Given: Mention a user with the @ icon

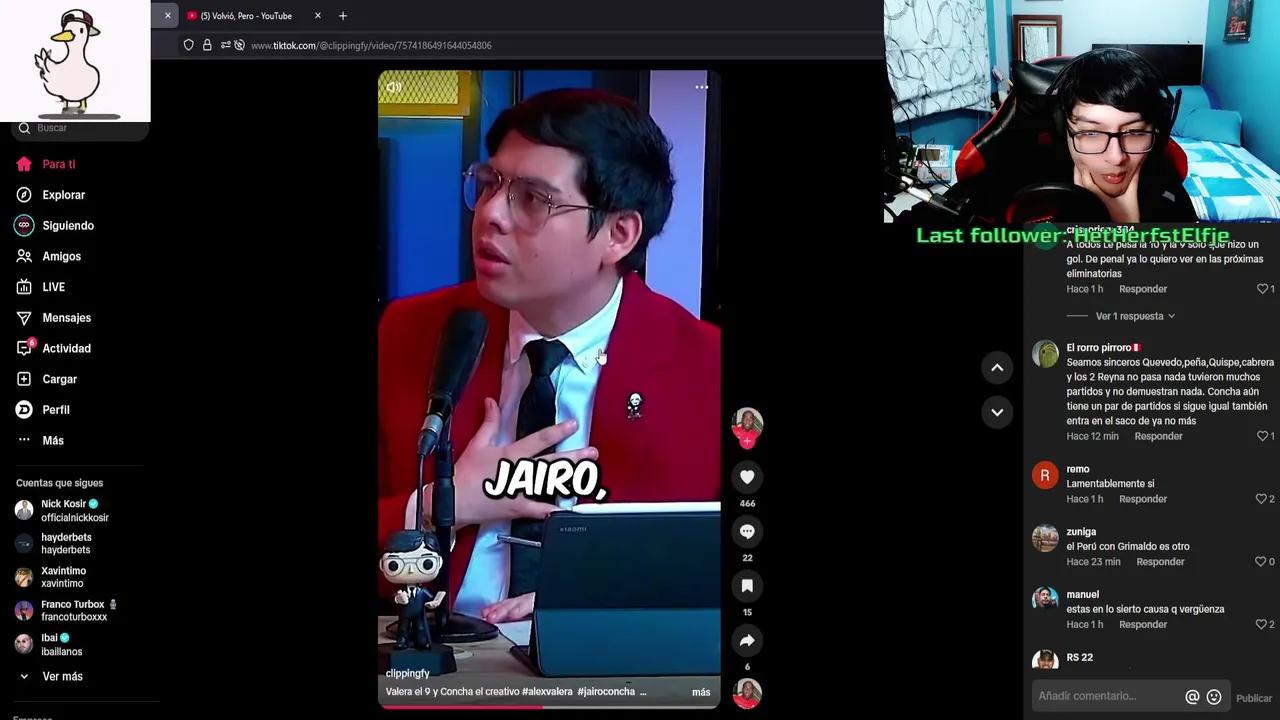Looking at the screenshot, I should coord(1191,696).
